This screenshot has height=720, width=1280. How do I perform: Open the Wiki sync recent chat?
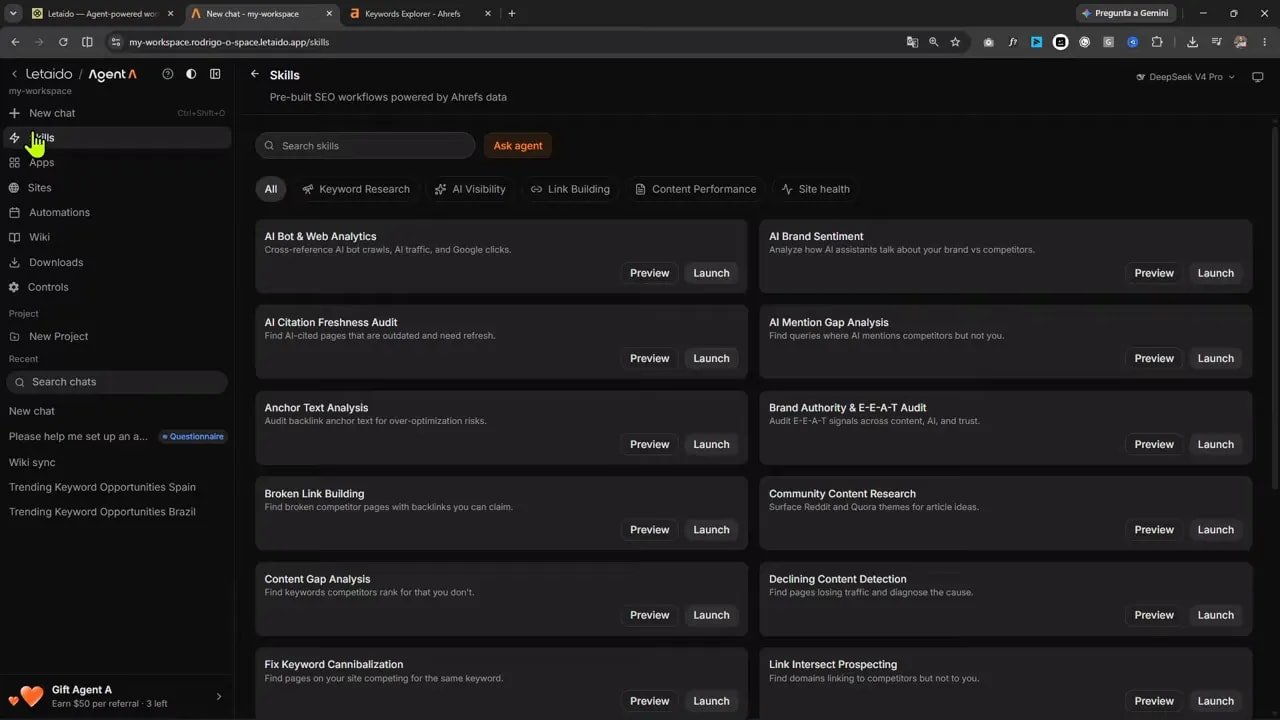point(32,462)
